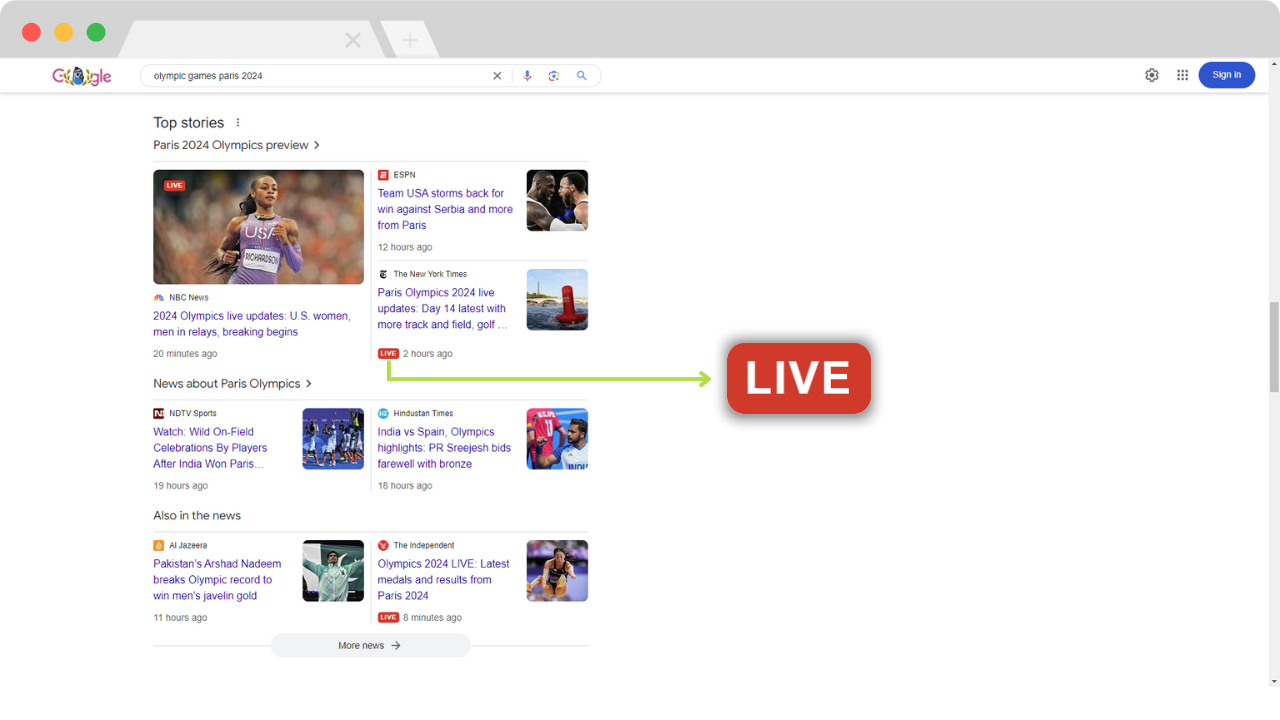Open Team USA storms back headline
The height and width of the screenshot is (720, 1280).
(445, 209)
